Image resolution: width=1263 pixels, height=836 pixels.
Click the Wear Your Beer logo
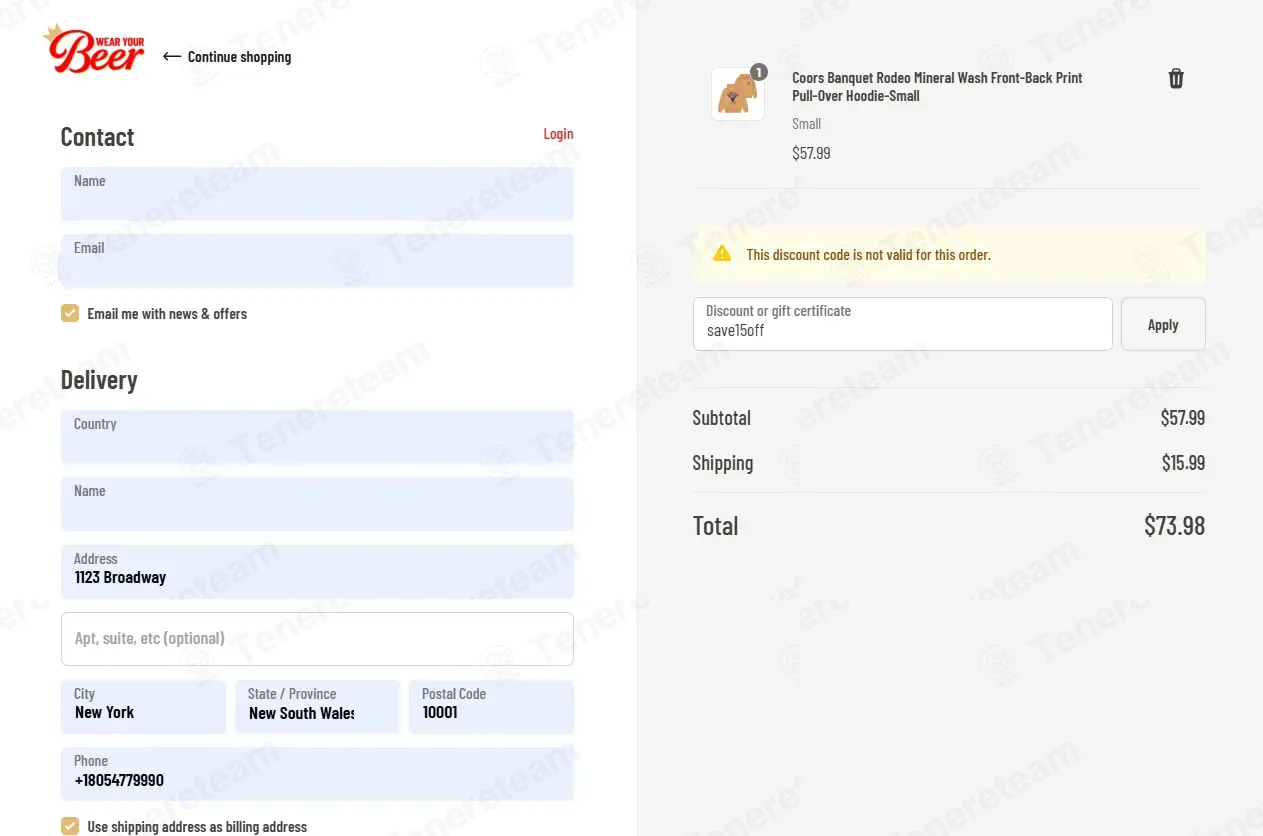[x=95, y=51]
